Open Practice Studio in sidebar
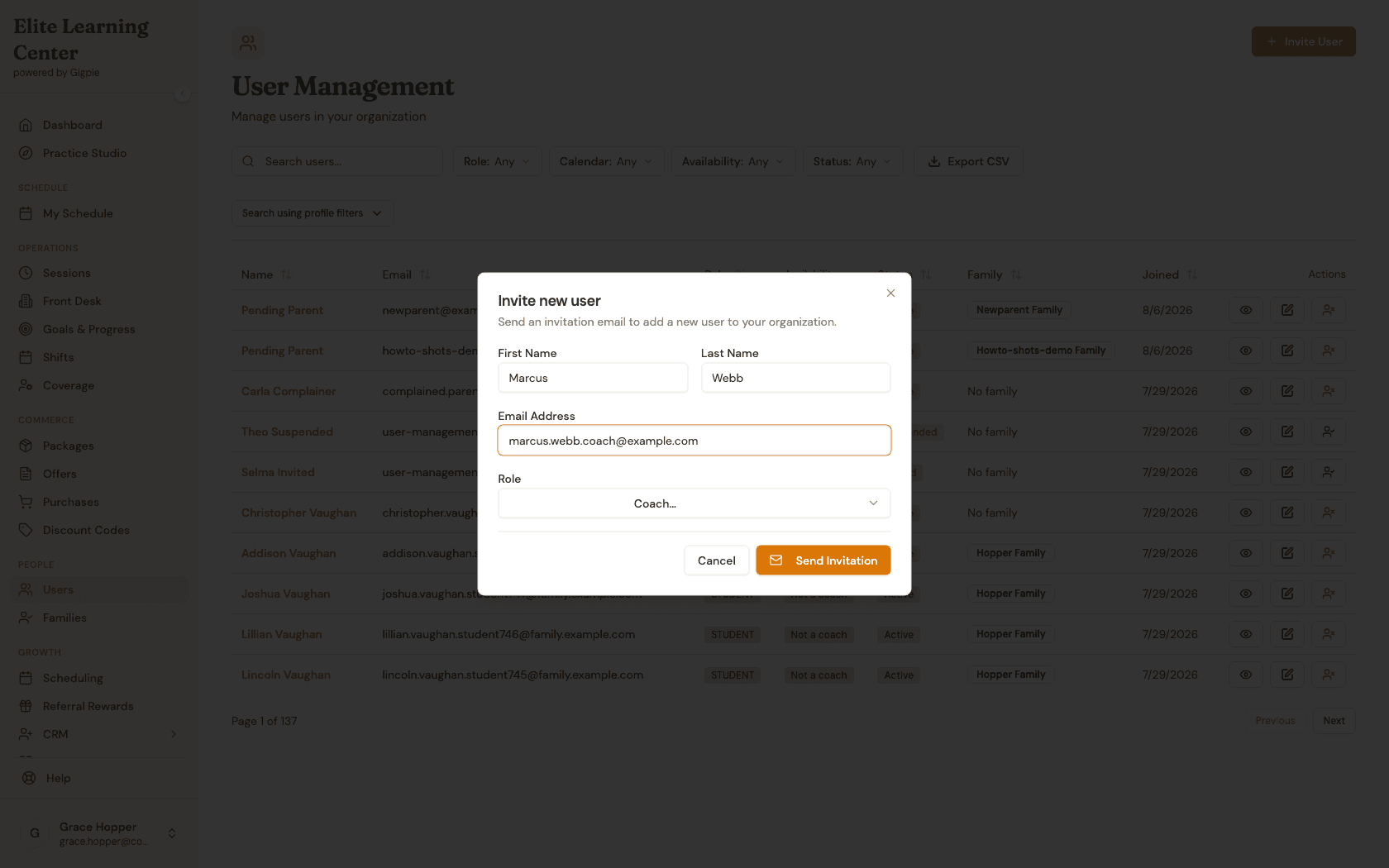The width and height of the screenshot is (1389, 868). [84, 153]
